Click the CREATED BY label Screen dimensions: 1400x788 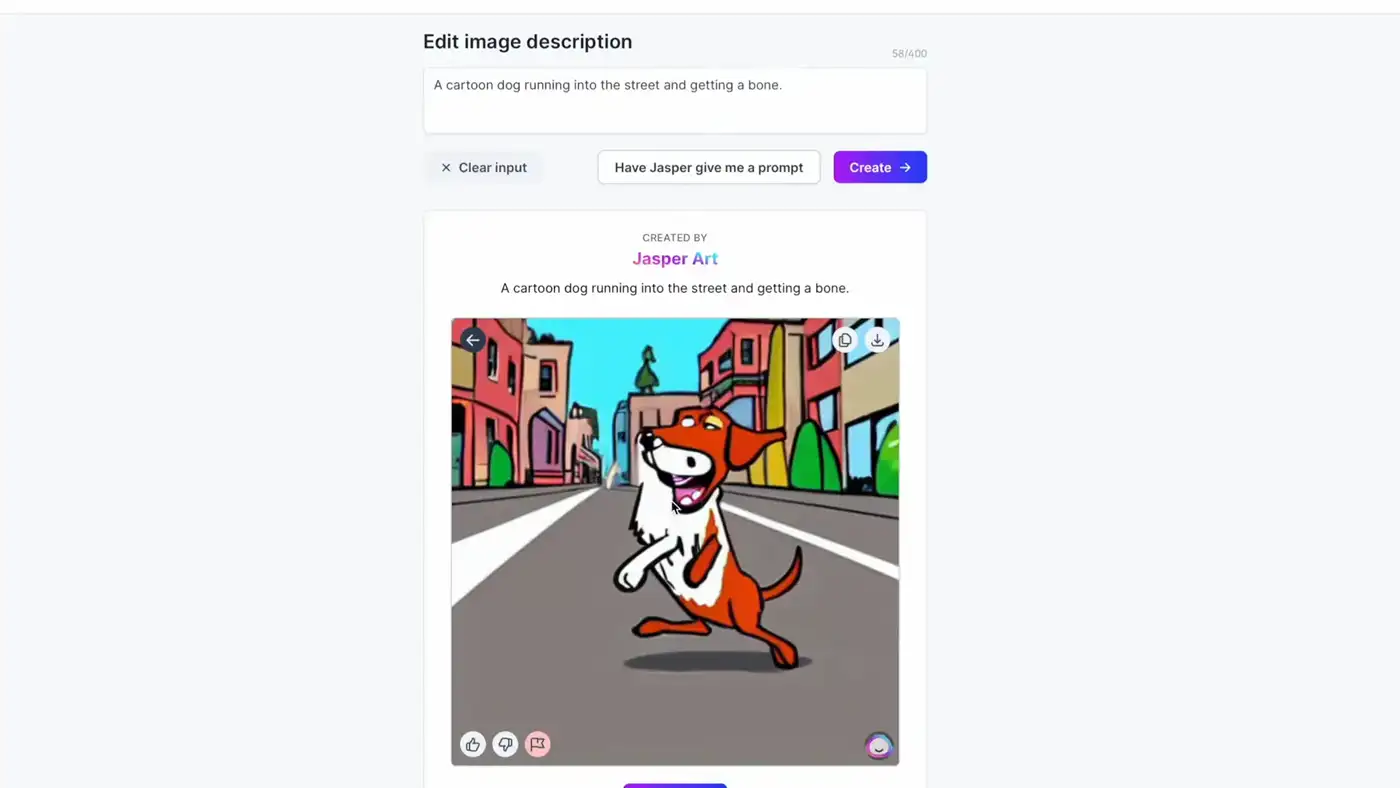coord(675,238)
